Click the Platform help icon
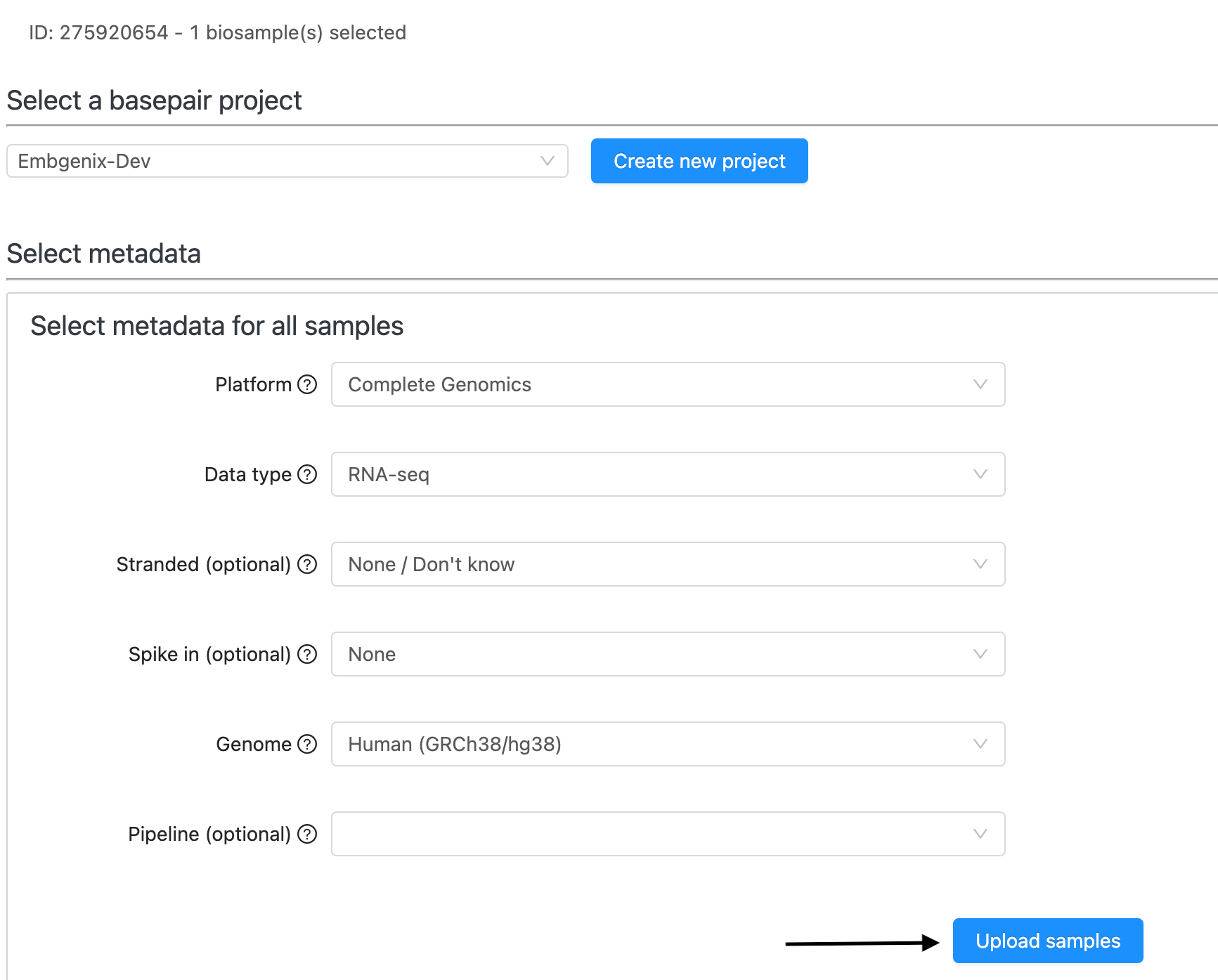This screenshot has height=980, width=1218. click(307, 384)
